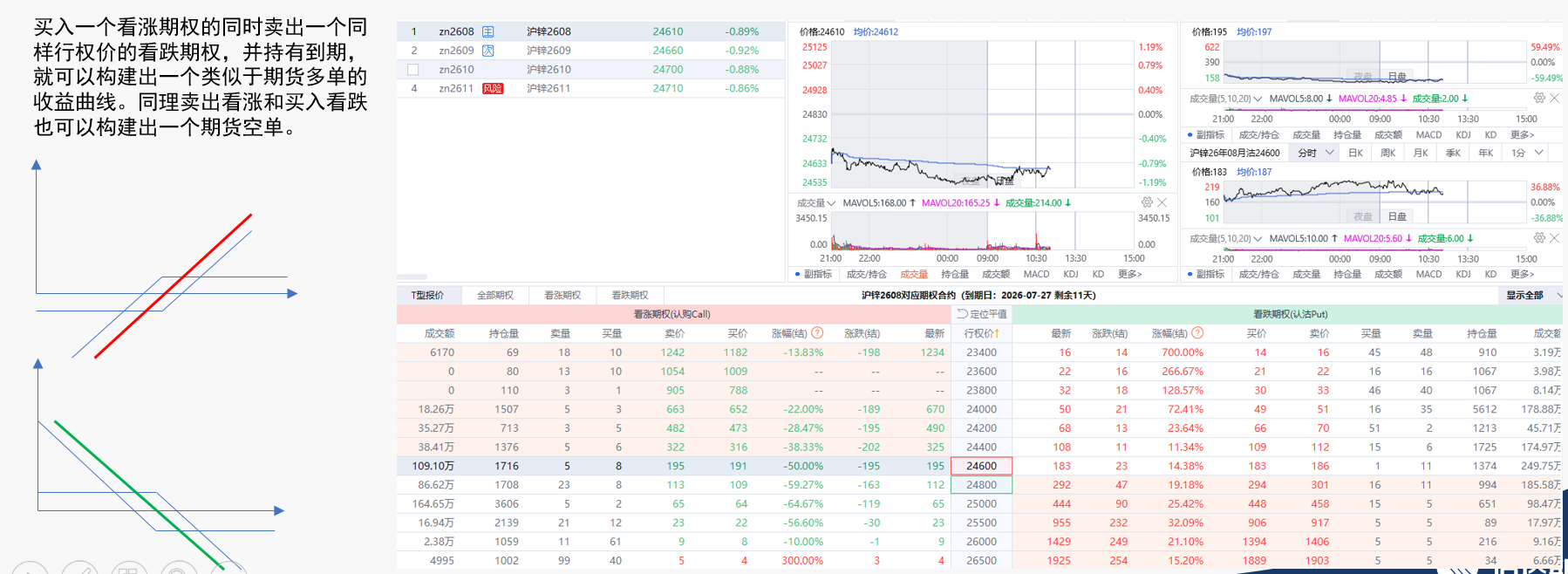Close volume indicator on price 195 chart
This screenshot has height=574, width=1568.
click(1554, 99)
